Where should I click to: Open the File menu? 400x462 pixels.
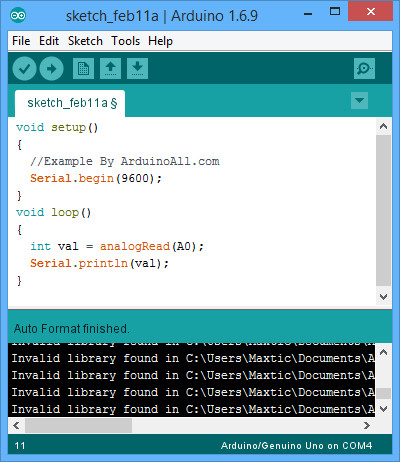click(21, 41)
